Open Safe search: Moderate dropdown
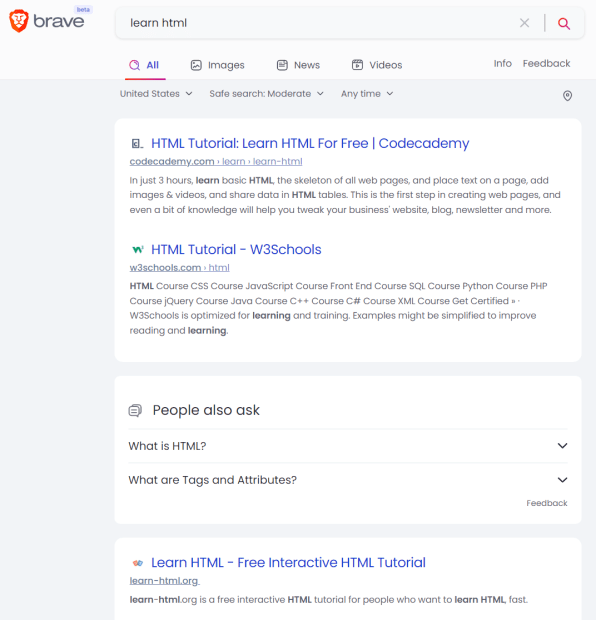The width and height of the screenshot is (596, 620). (266, 94)
